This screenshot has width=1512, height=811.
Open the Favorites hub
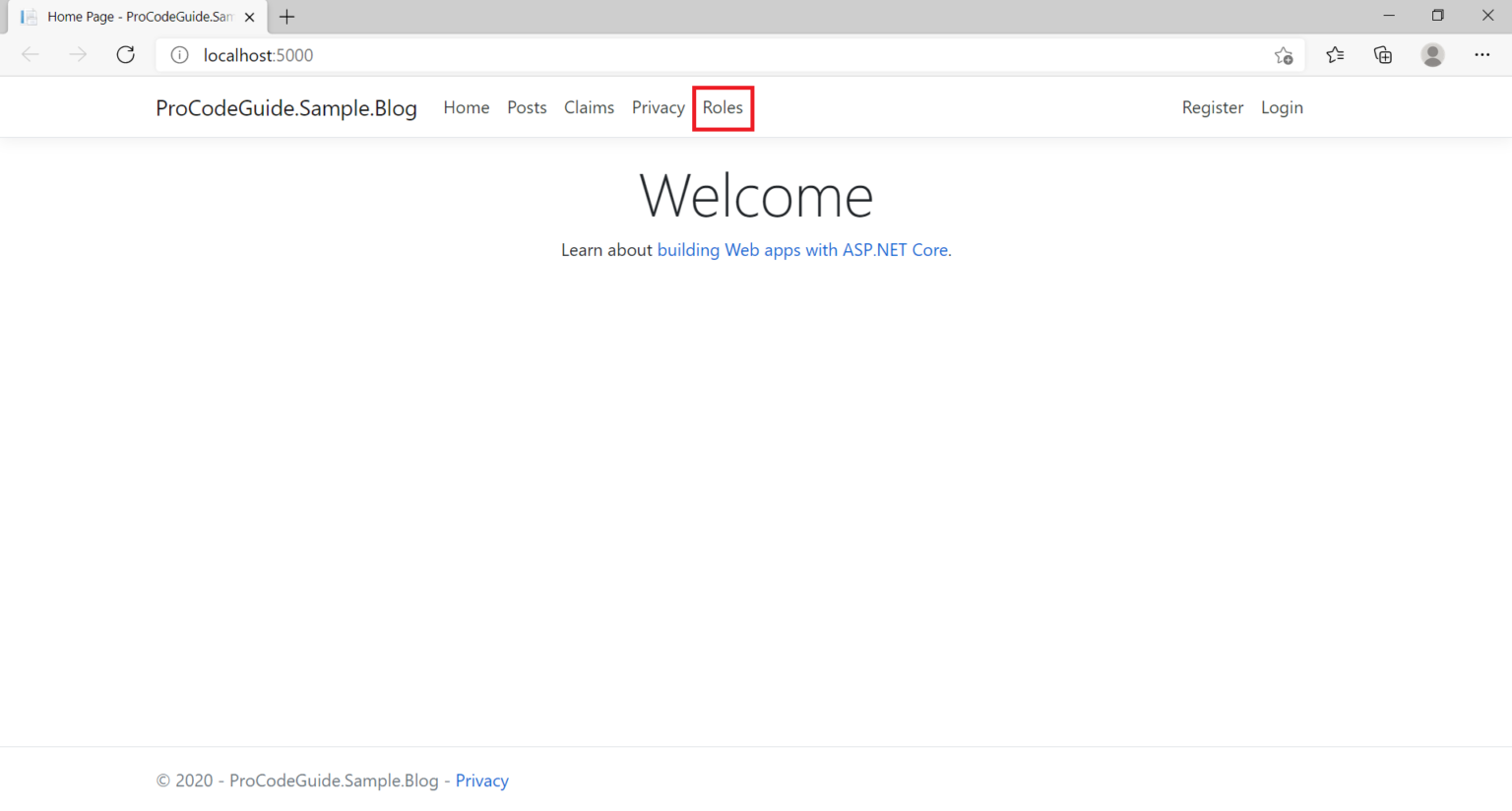[x=1335, y=56]
